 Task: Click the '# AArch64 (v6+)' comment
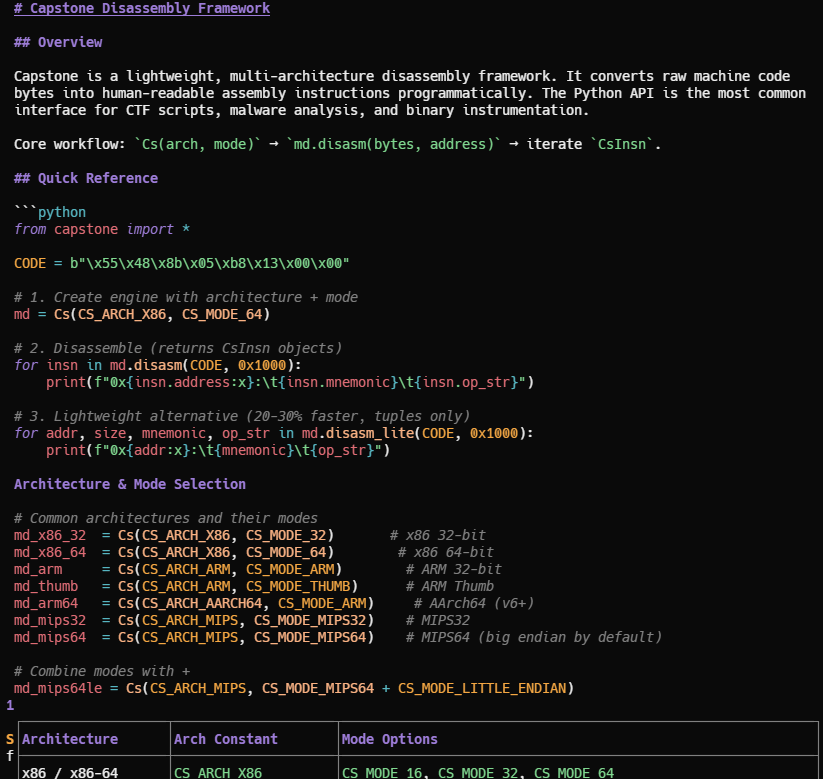(x=474, y=604)
